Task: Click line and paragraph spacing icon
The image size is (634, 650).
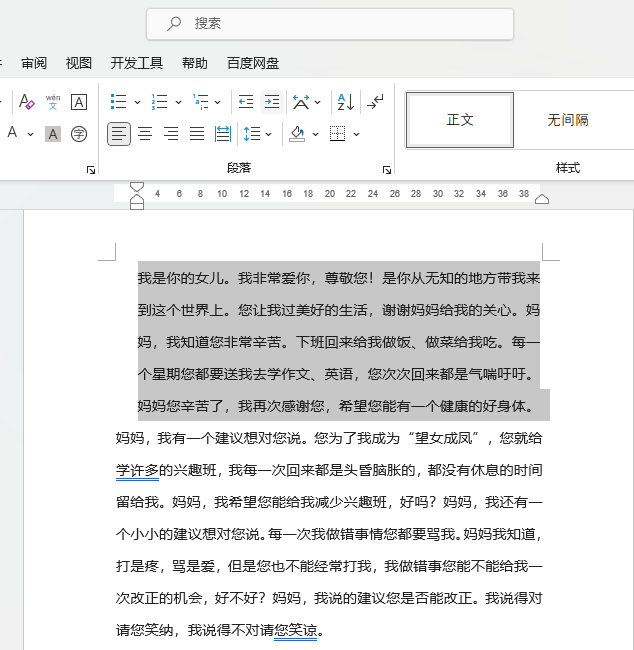Action: (252, 134)
